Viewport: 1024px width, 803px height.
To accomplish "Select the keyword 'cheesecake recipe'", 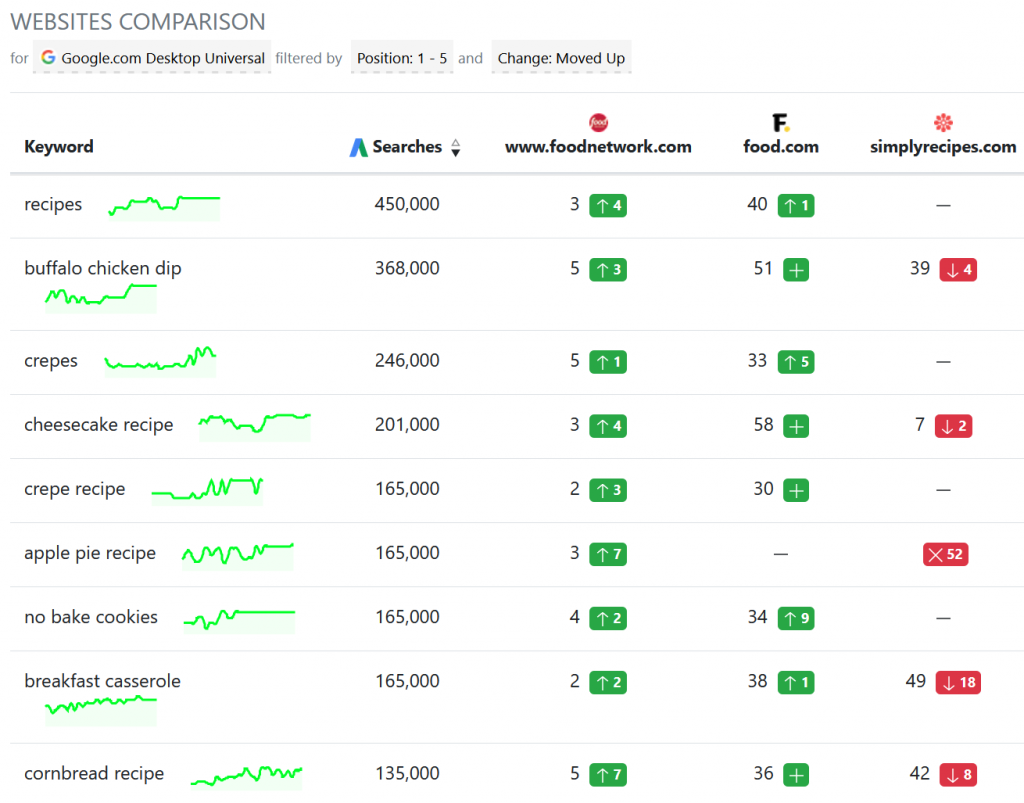I will pos(99,425).
